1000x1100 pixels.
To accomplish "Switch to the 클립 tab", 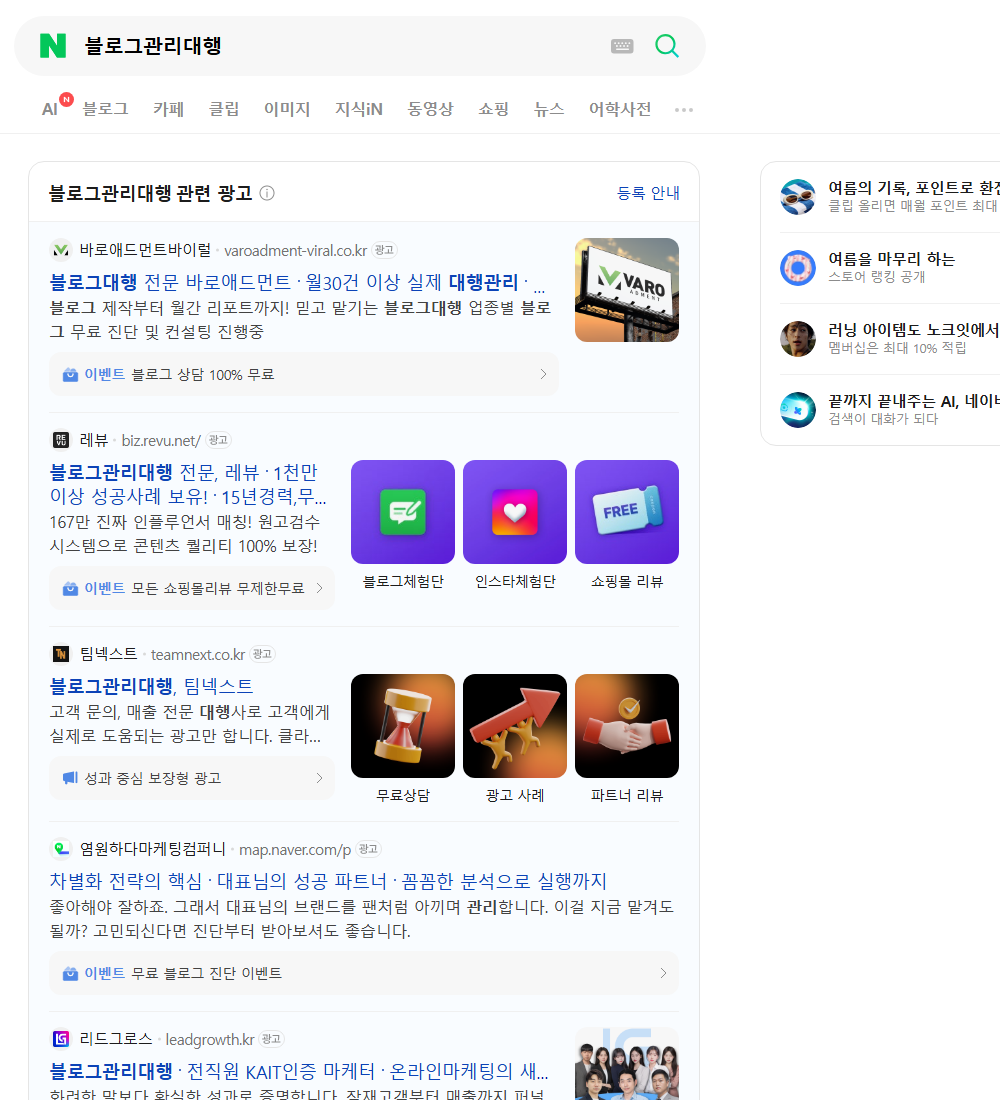I will coord(224,109).
